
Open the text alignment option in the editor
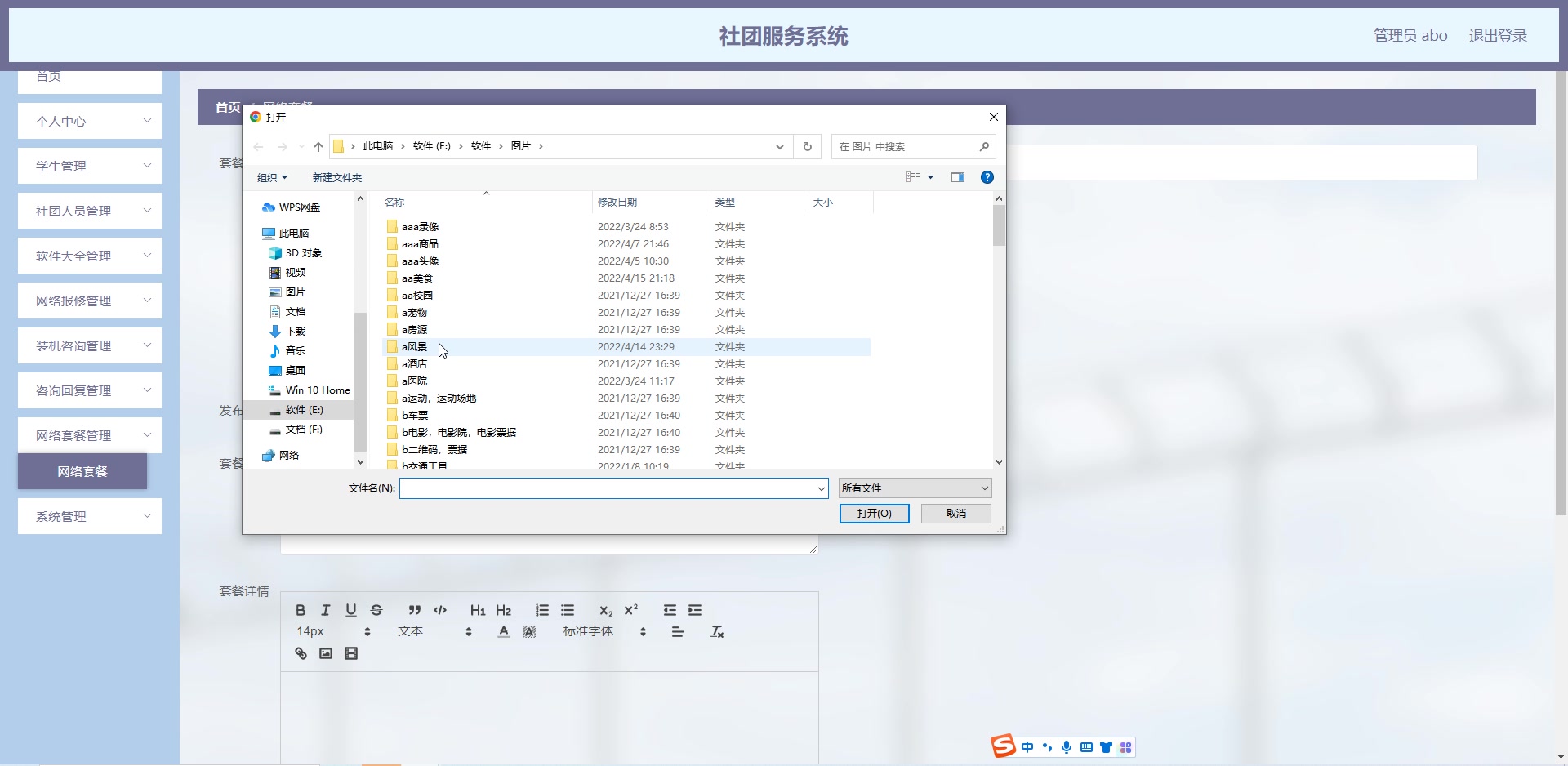(678, 631)
